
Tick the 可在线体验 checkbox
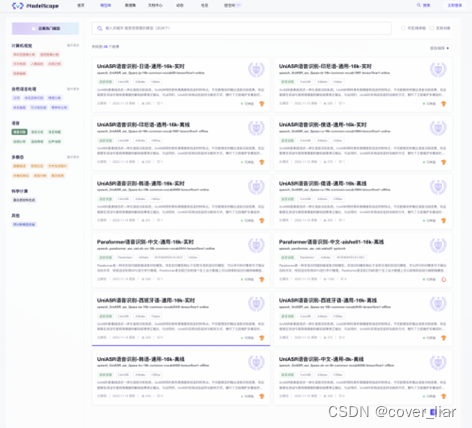click(x=403, y=28)
